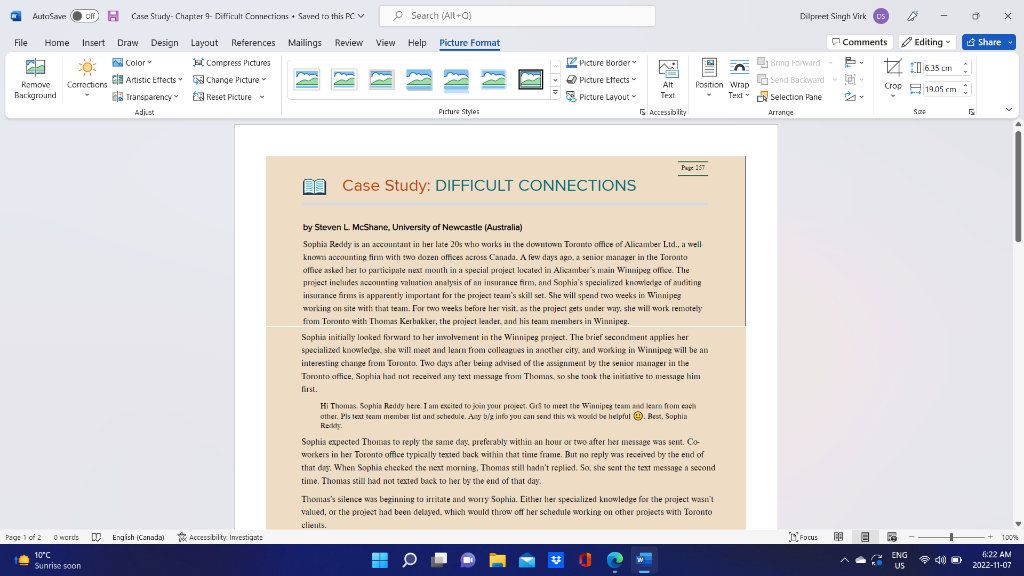Apply the black-framed picture style thumbnail
1024x576 pixels.
[x=530, y=80]
